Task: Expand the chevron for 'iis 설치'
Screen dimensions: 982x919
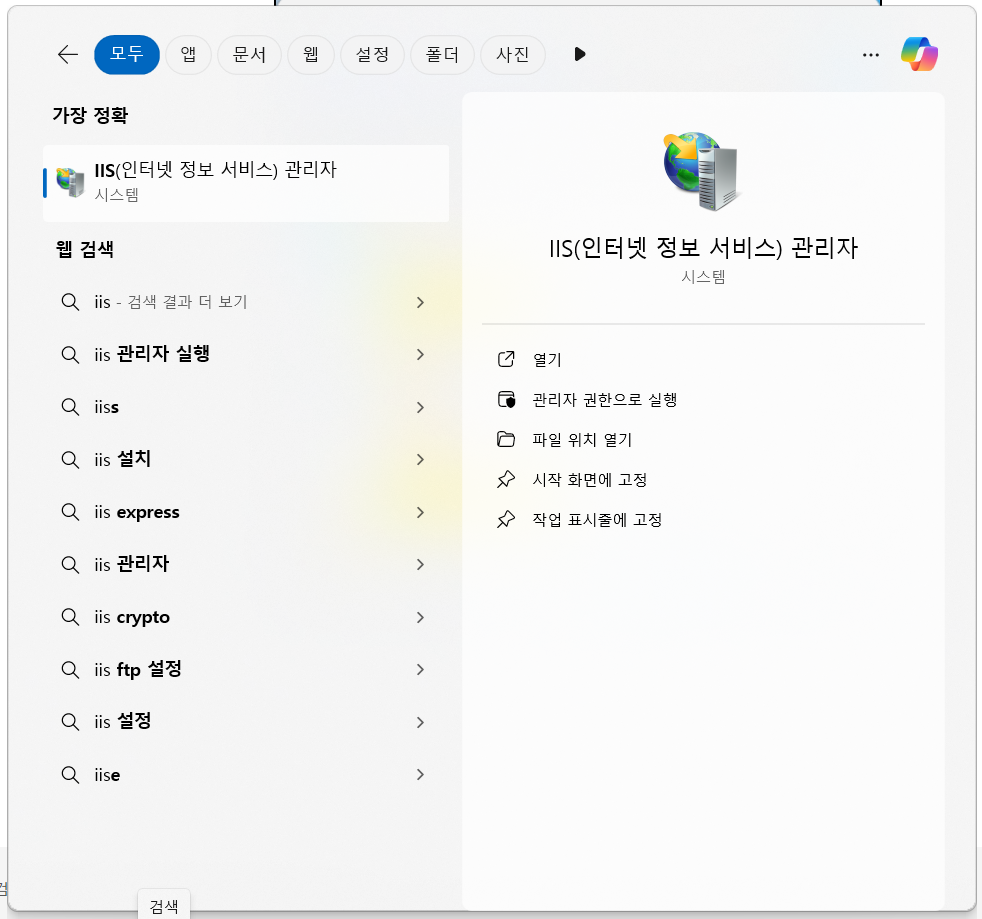Action: point(420,459)
